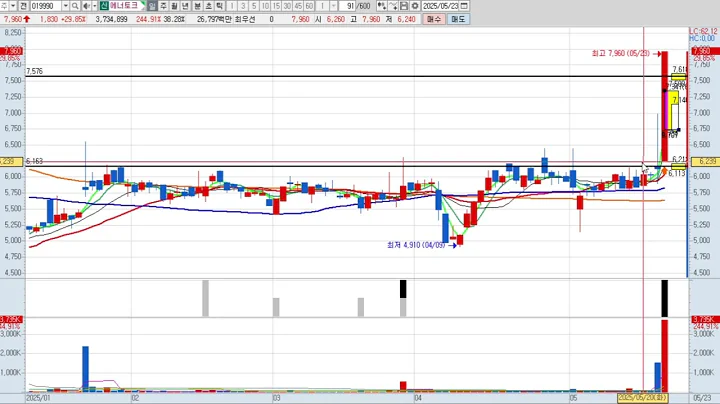This screenshot has height=404, width=720.
Task: Select the 5 interval button
Action: (x=254, y=6)
